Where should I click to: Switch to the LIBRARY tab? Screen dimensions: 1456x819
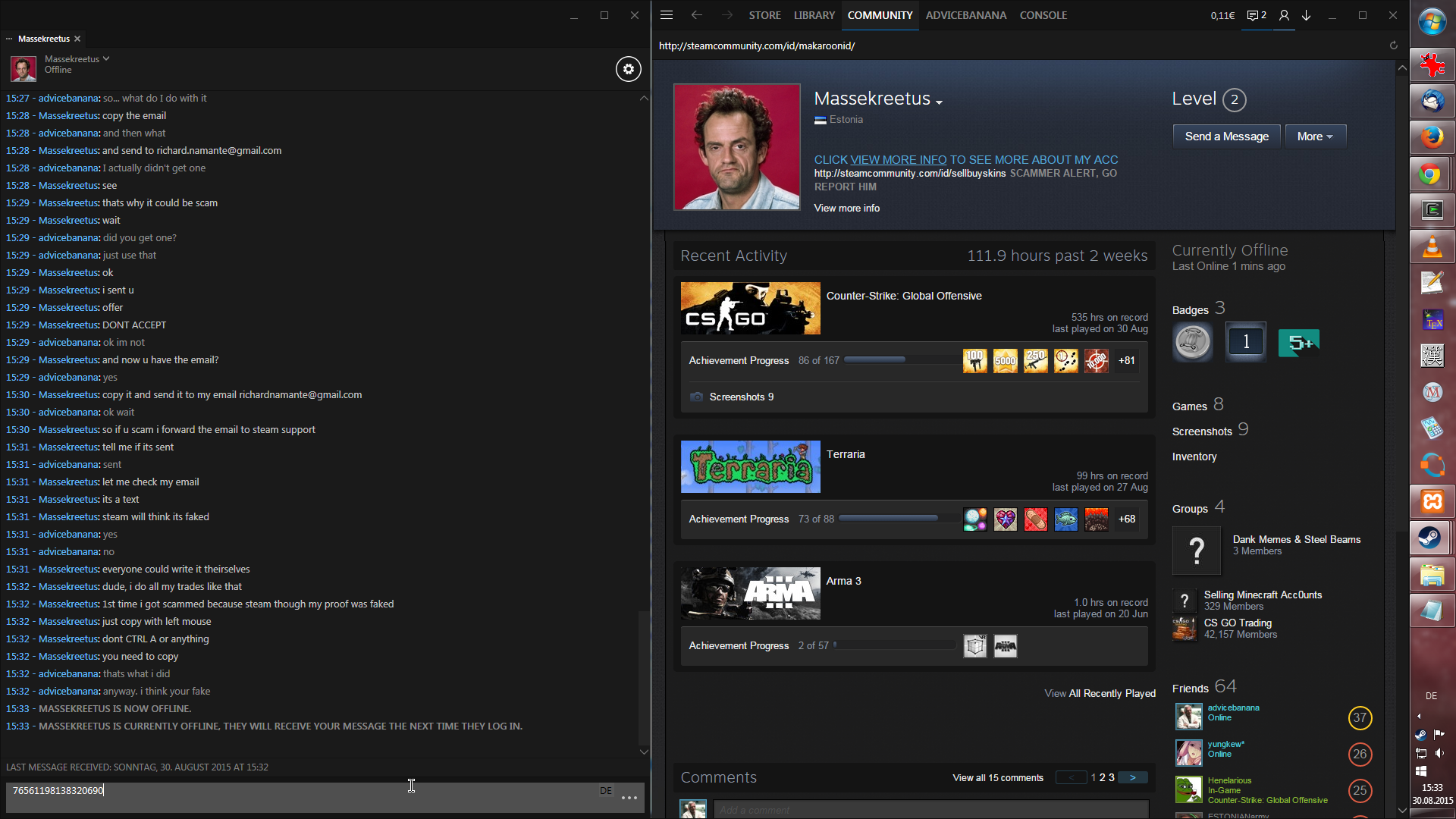(x=814, y=15)
